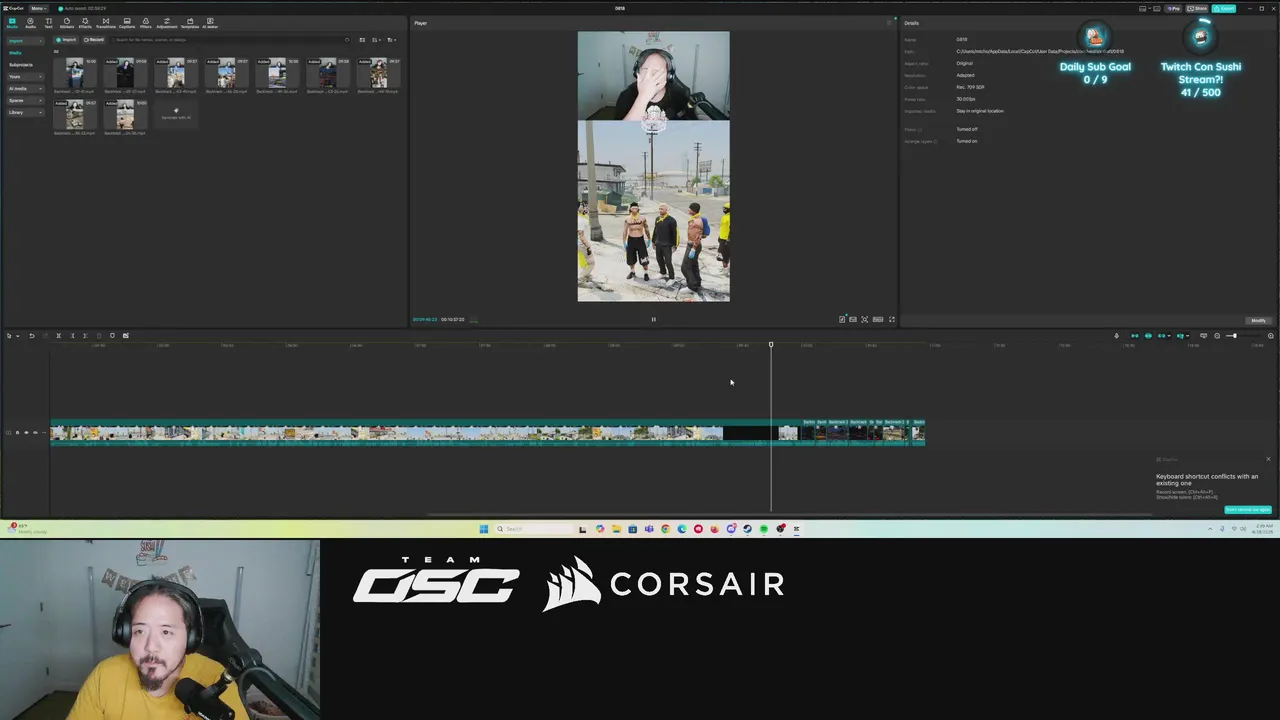Click Generate with AI tile
The width and height of the screenshot is (1280, 720).
(x=176, y=114)
